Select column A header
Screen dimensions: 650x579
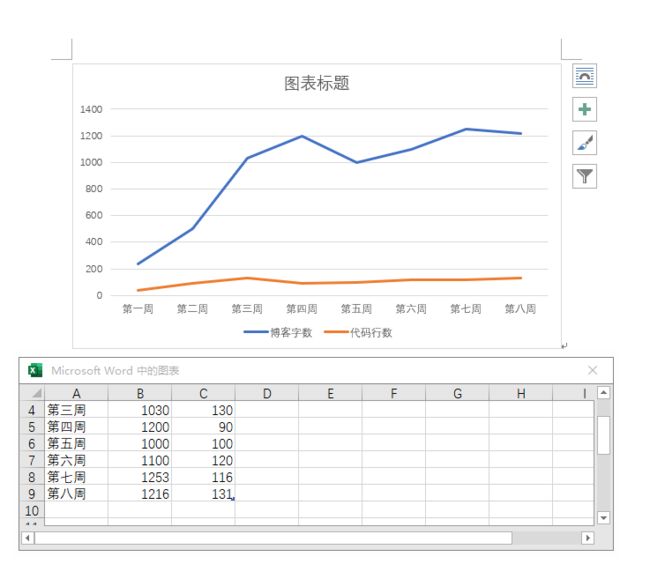click(x=76, y=393)
